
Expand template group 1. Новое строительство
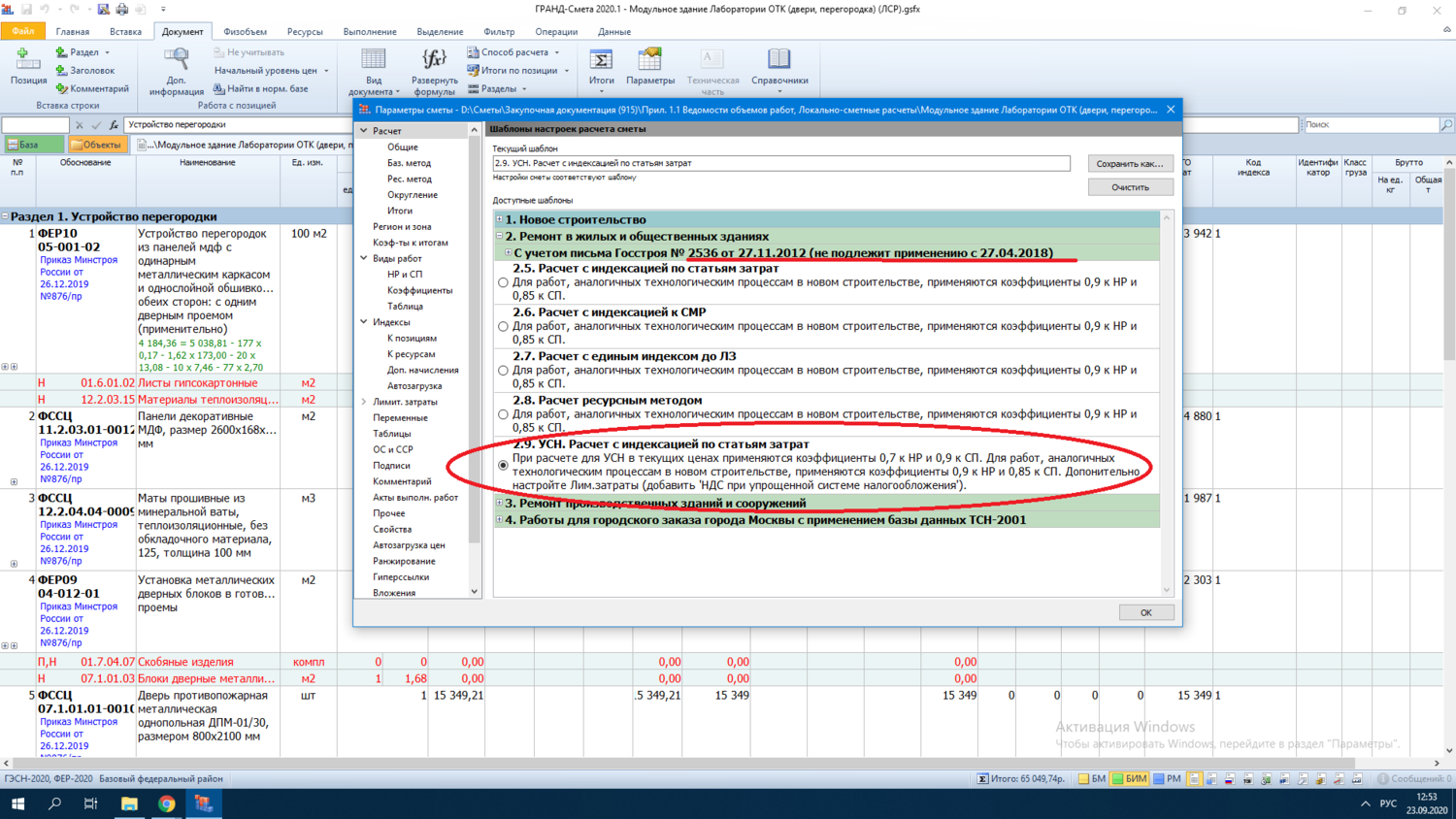coord(500,220)
